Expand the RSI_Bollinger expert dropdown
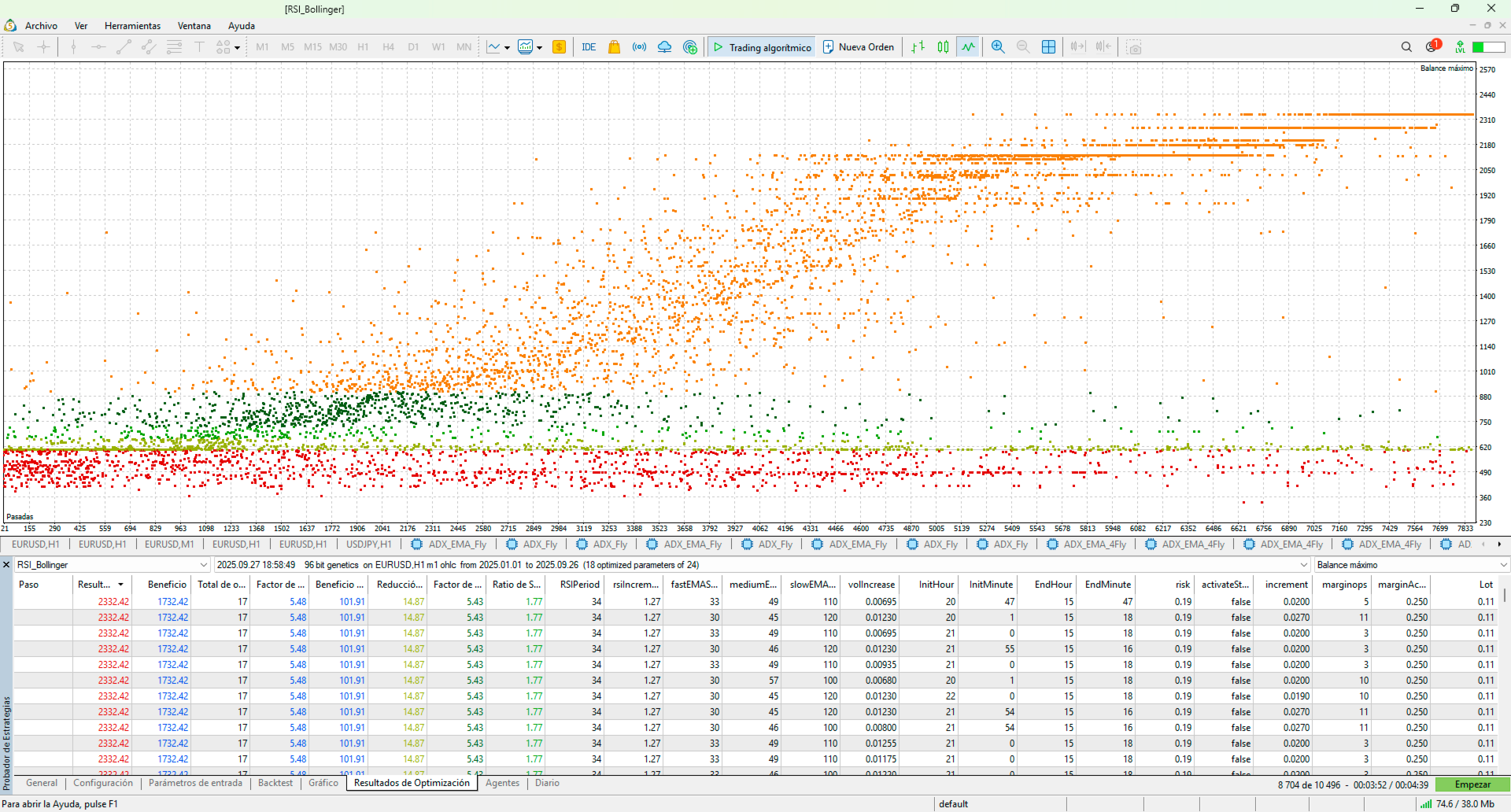Screen dimensions: 1511x812 coord(203,565)
